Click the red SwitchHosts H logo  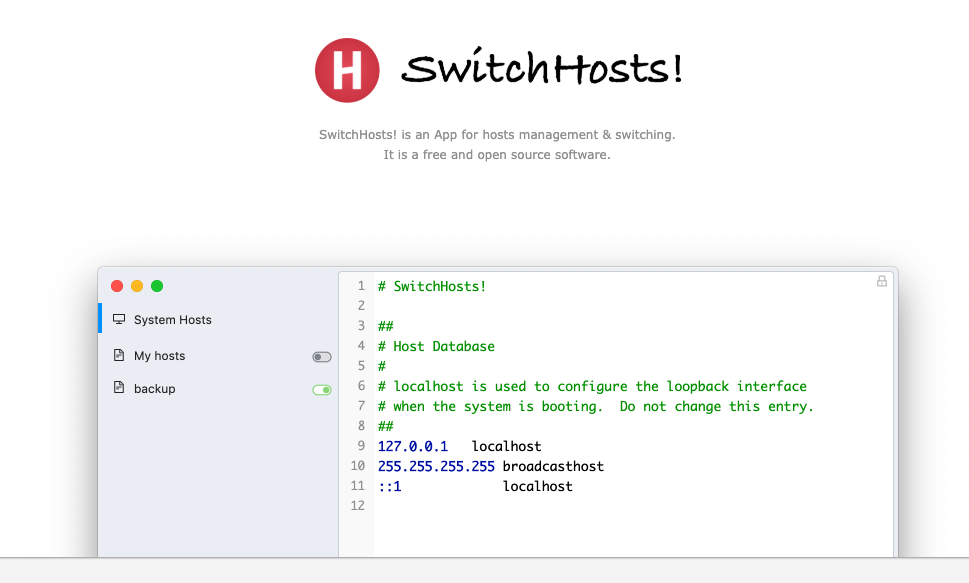coord(347,70)
